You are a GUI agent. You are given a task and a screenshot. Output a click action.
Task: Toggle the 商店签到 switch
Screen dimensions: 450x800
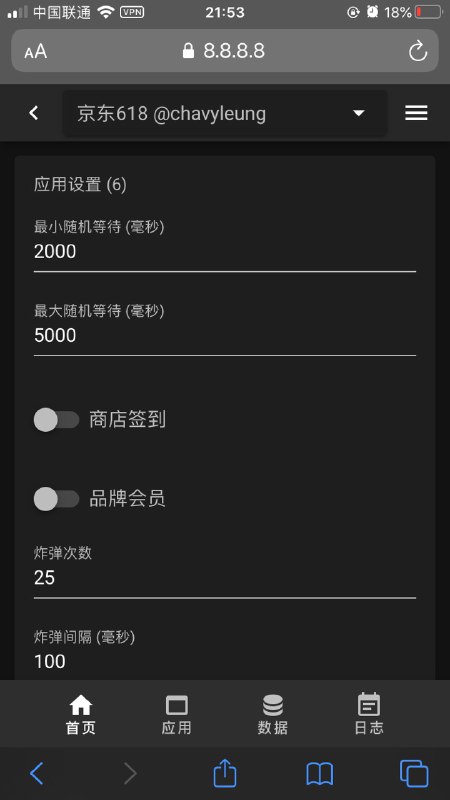[x=57, y=420]
